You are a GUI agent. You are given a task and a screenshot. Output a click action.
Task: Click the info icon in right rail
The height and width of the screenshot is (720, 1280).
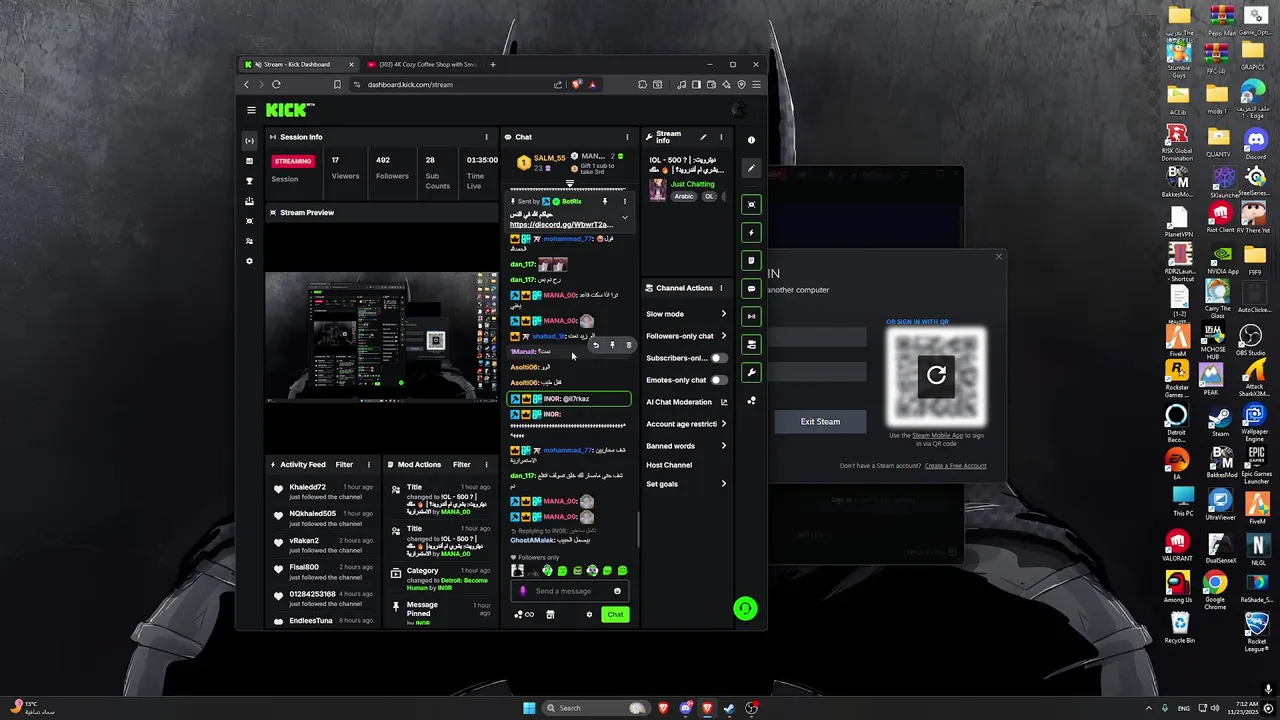751,140
